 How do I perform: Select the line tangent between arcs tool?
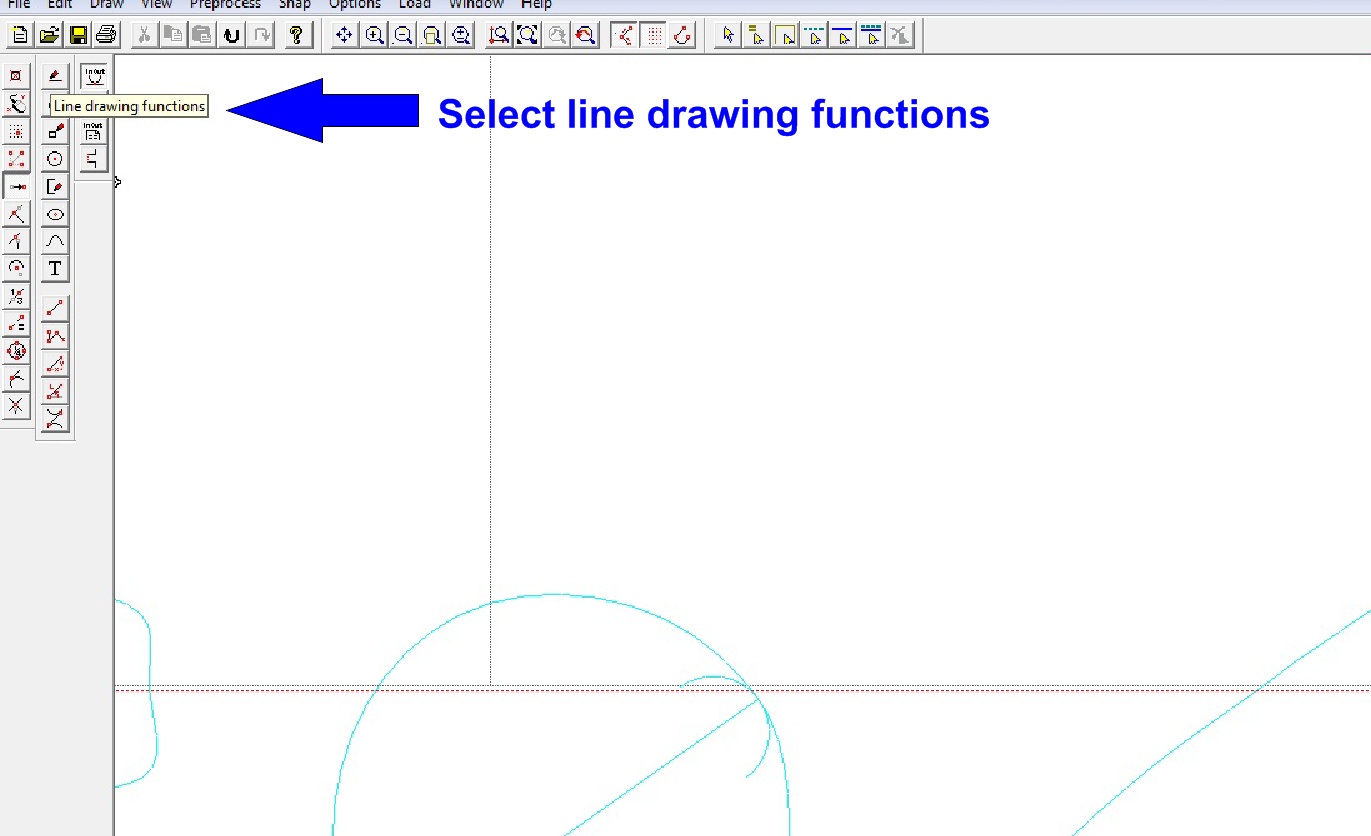56,419
